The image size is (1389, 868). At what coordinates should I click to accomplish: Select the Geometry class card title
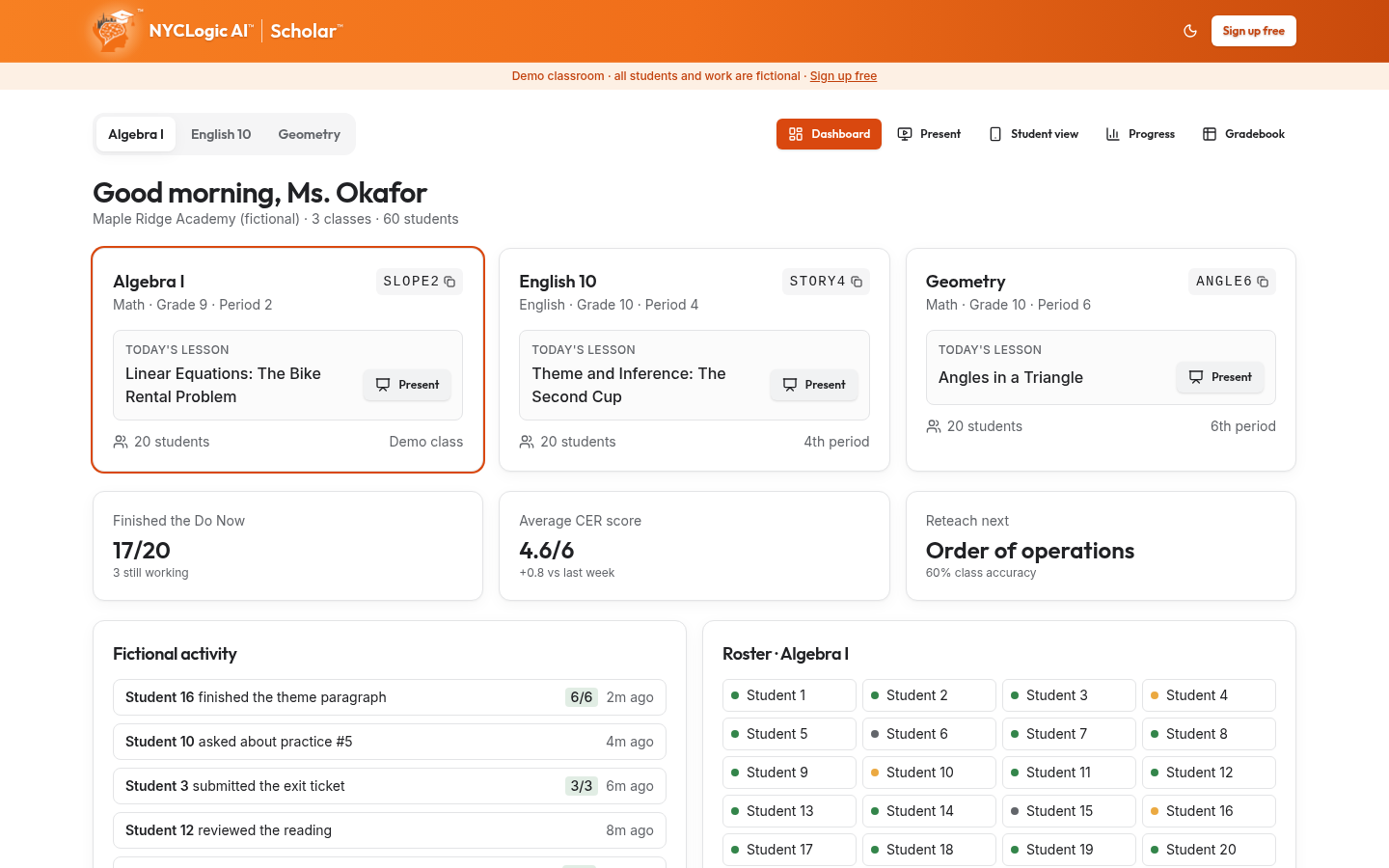click(966, 282)
